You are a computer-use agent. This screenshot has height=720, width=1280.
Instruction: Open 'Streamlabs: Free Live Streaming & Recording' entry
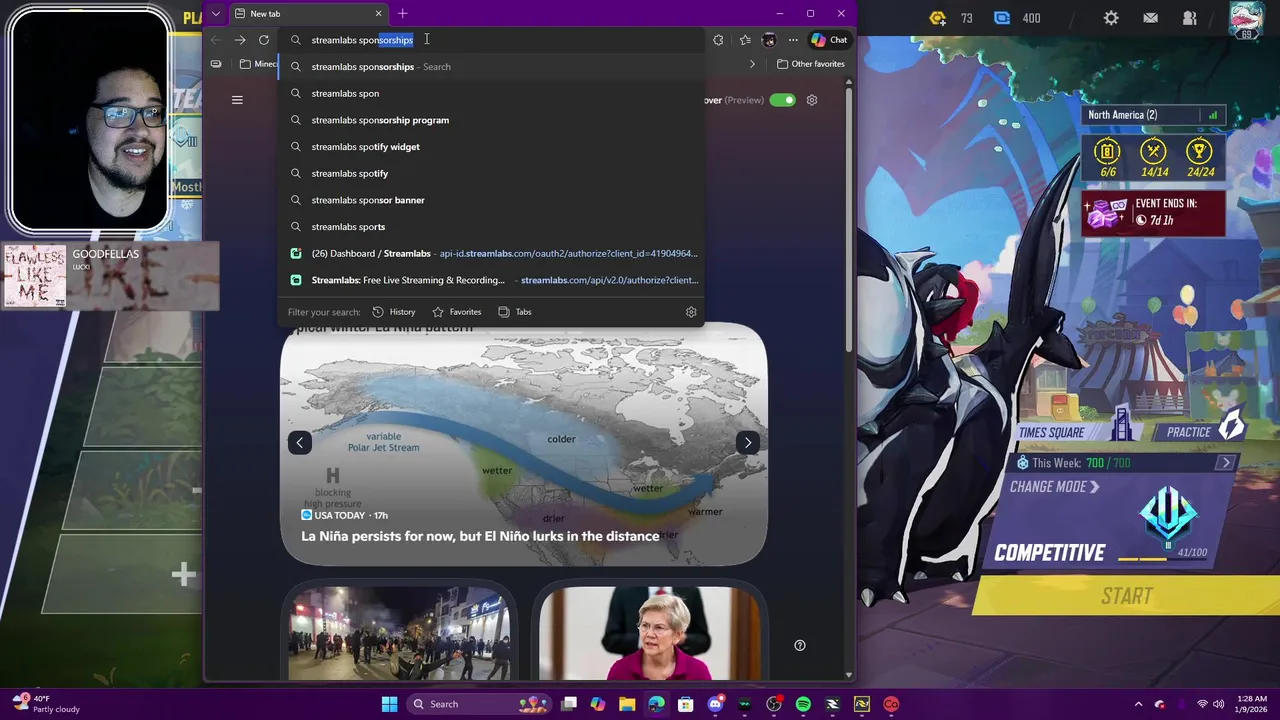click(491, 280)
